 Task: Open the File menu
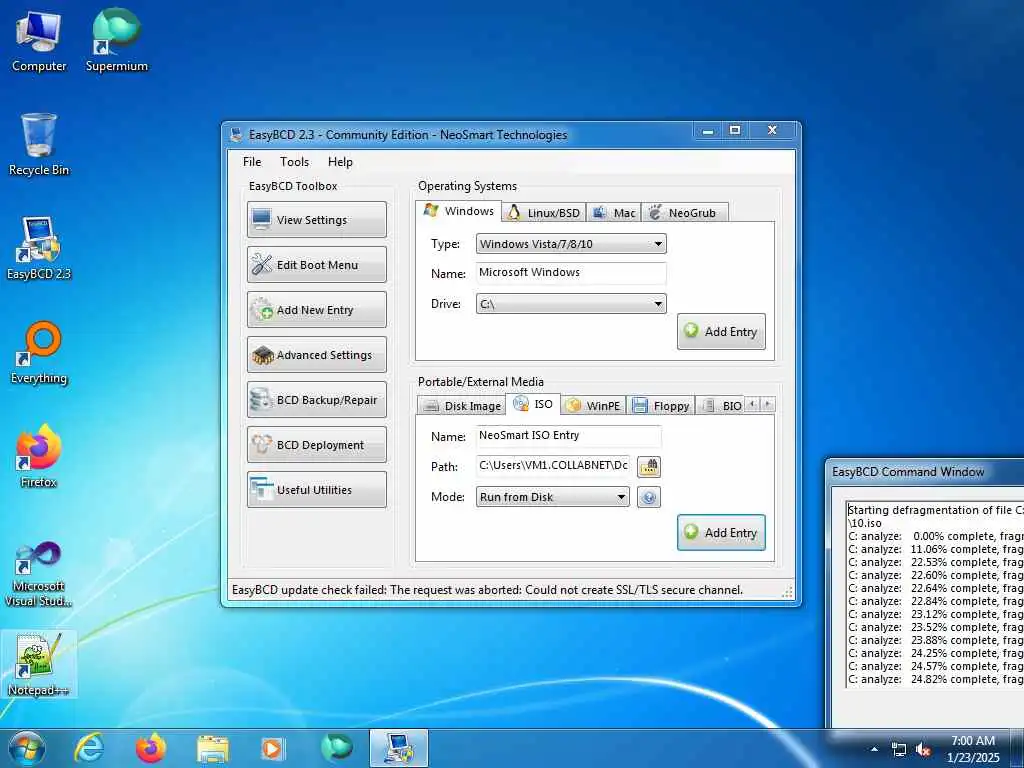tap(252, 162)
